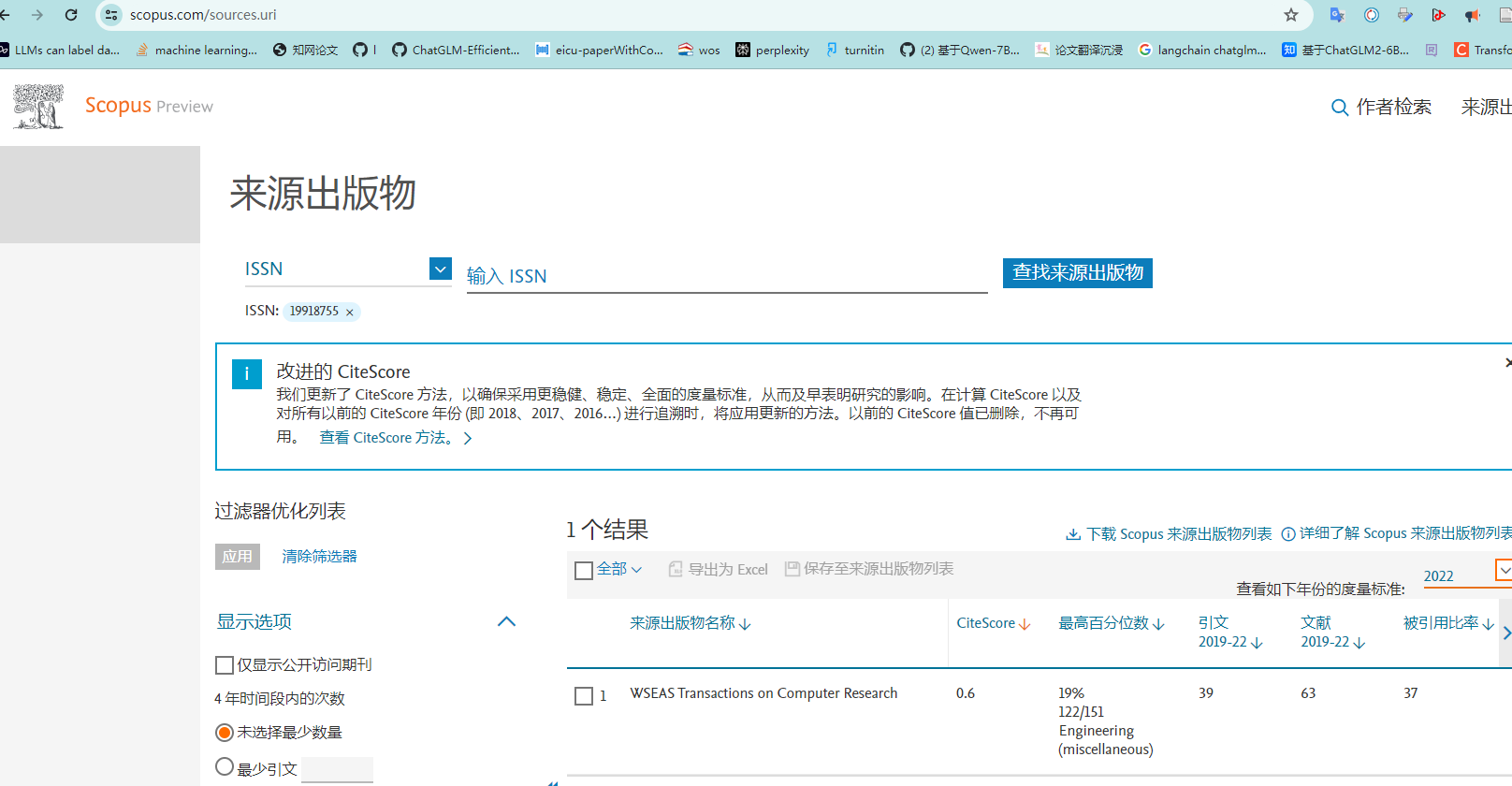Sort by 被引用比率 column
The height and width of the screenshot is (786, 1512).
[x=1448, y=623]
